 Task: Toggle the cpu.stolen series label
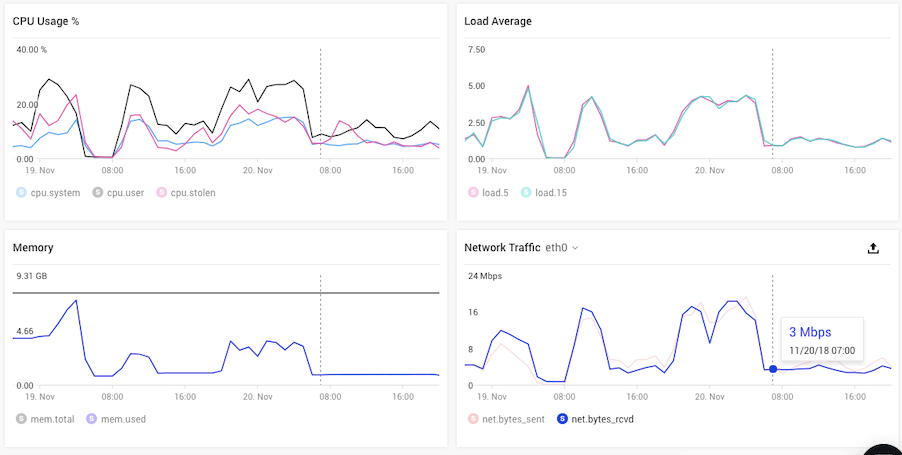tap(193, 193)
